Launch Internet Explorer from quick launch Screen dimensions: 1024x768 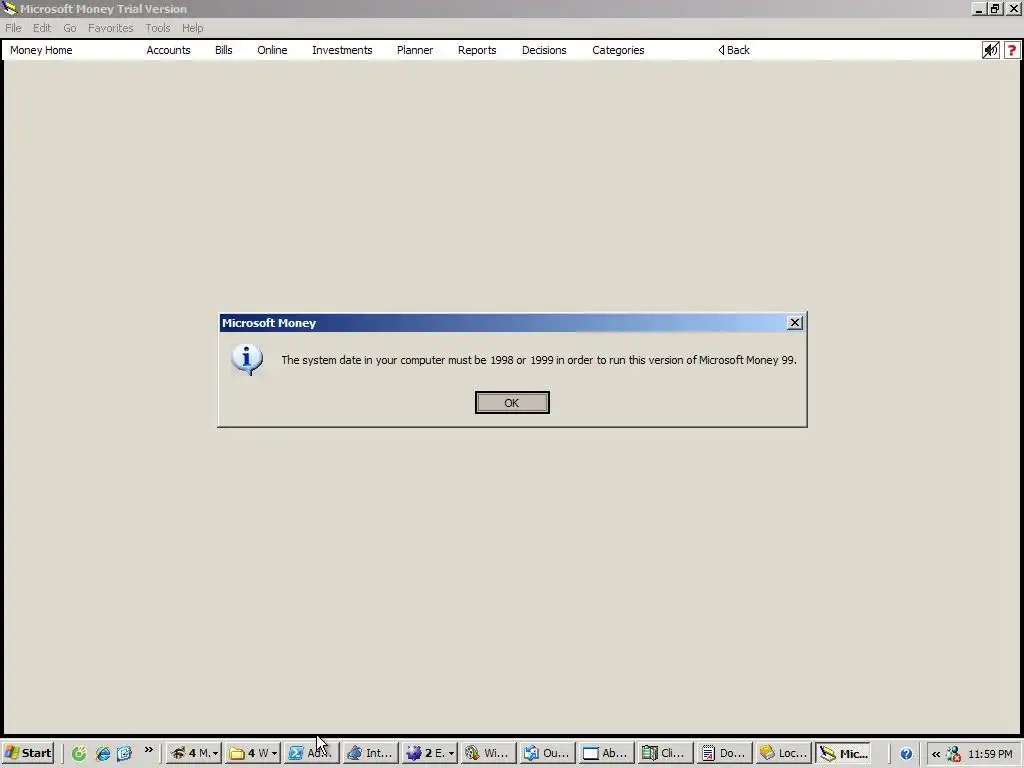pos(103,754)
